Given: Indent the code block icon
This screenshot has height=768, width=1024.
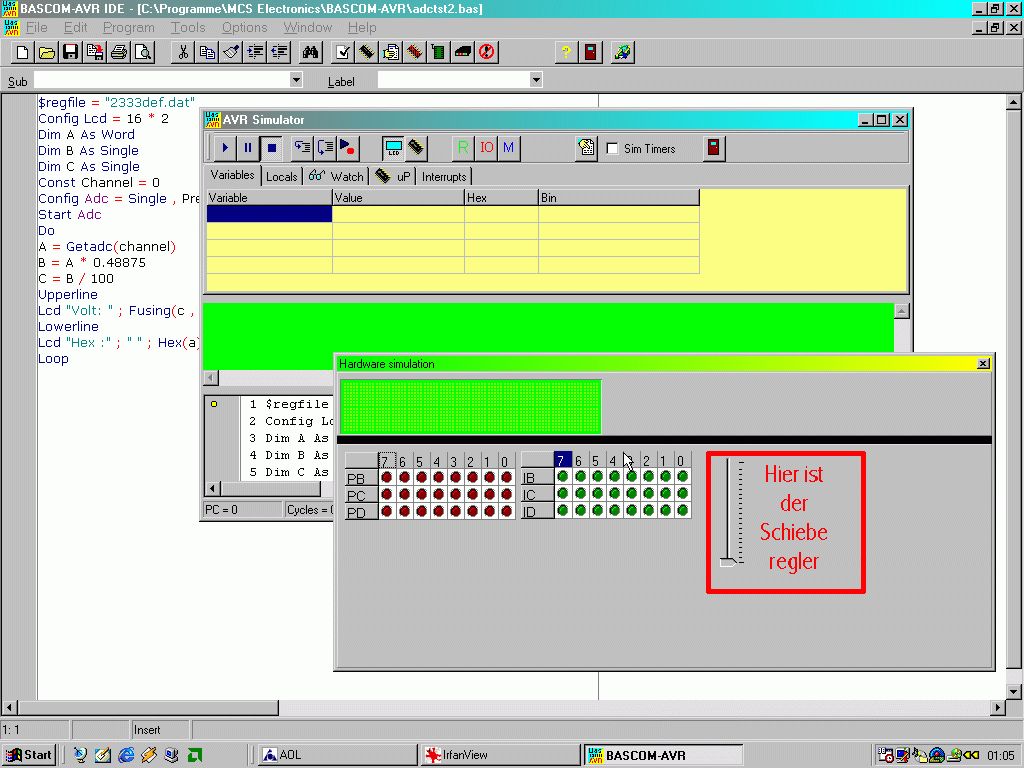Looking at the screenshot, I should coord(255,52).
